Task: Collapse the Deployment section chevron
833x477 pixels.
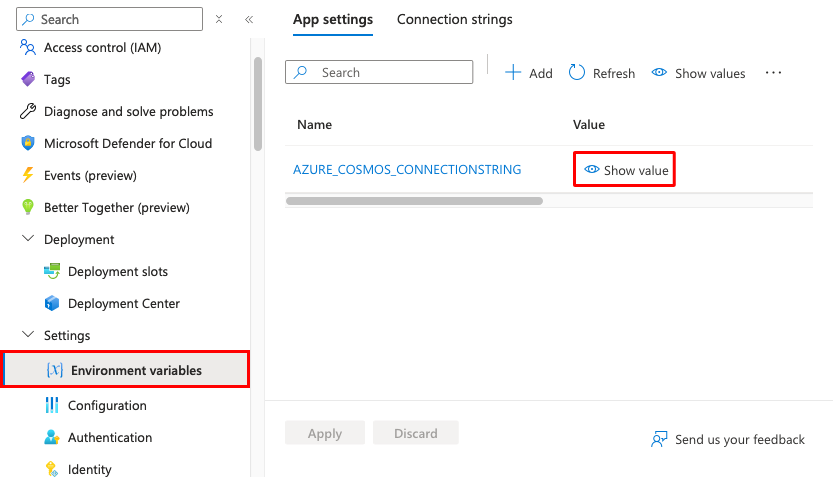Action: tap(27, 239)
